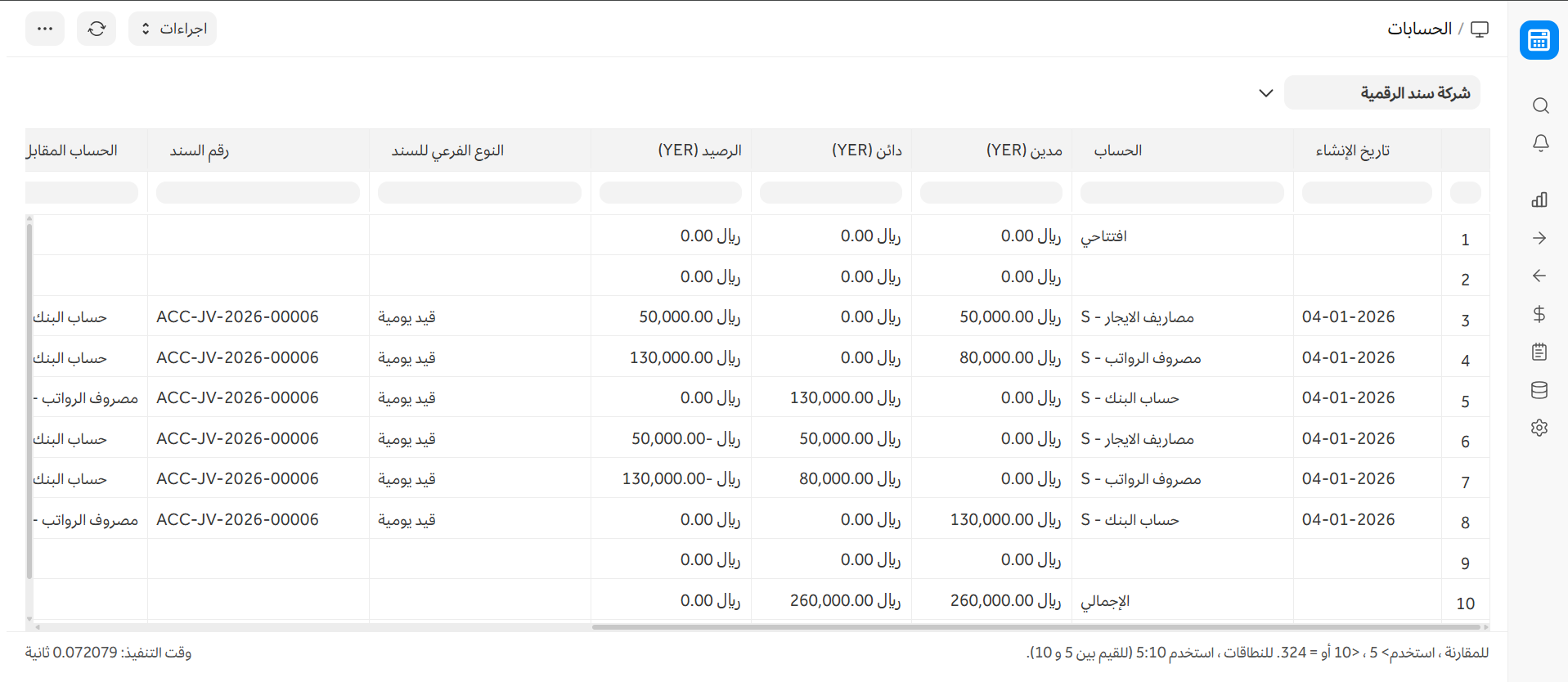The height and width of the screenshot is (682, 1568).
Task: Open settings gear in sidebar
Action: [1539, 428]
